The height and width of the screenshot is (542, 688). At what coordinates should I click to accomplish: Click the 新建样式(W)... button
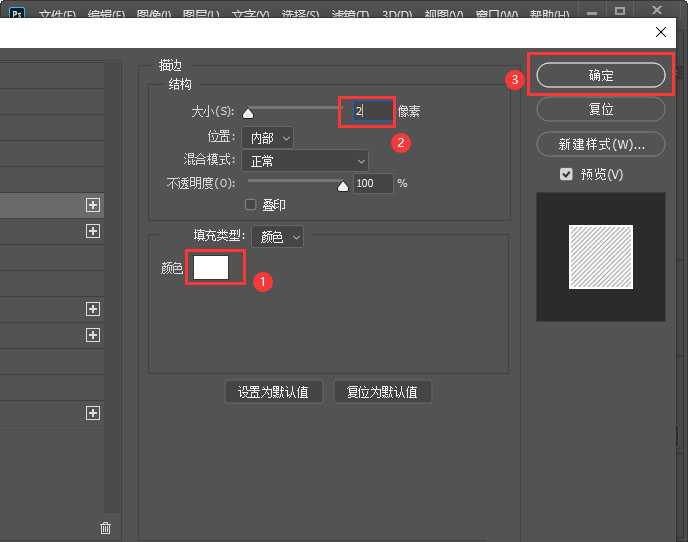(x=600, y=144)
